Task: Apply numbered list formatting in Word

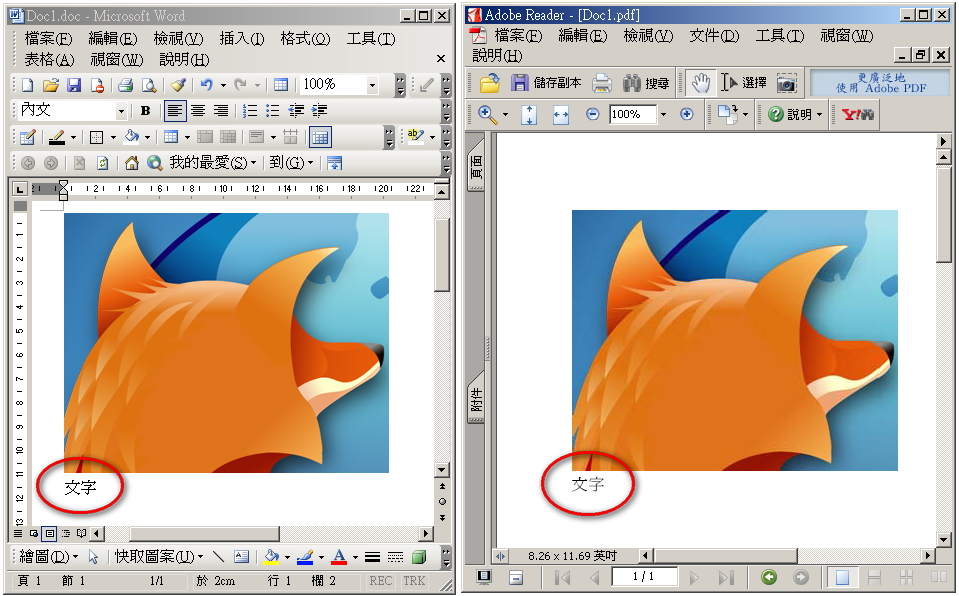Action: click(x=250, y=111)
